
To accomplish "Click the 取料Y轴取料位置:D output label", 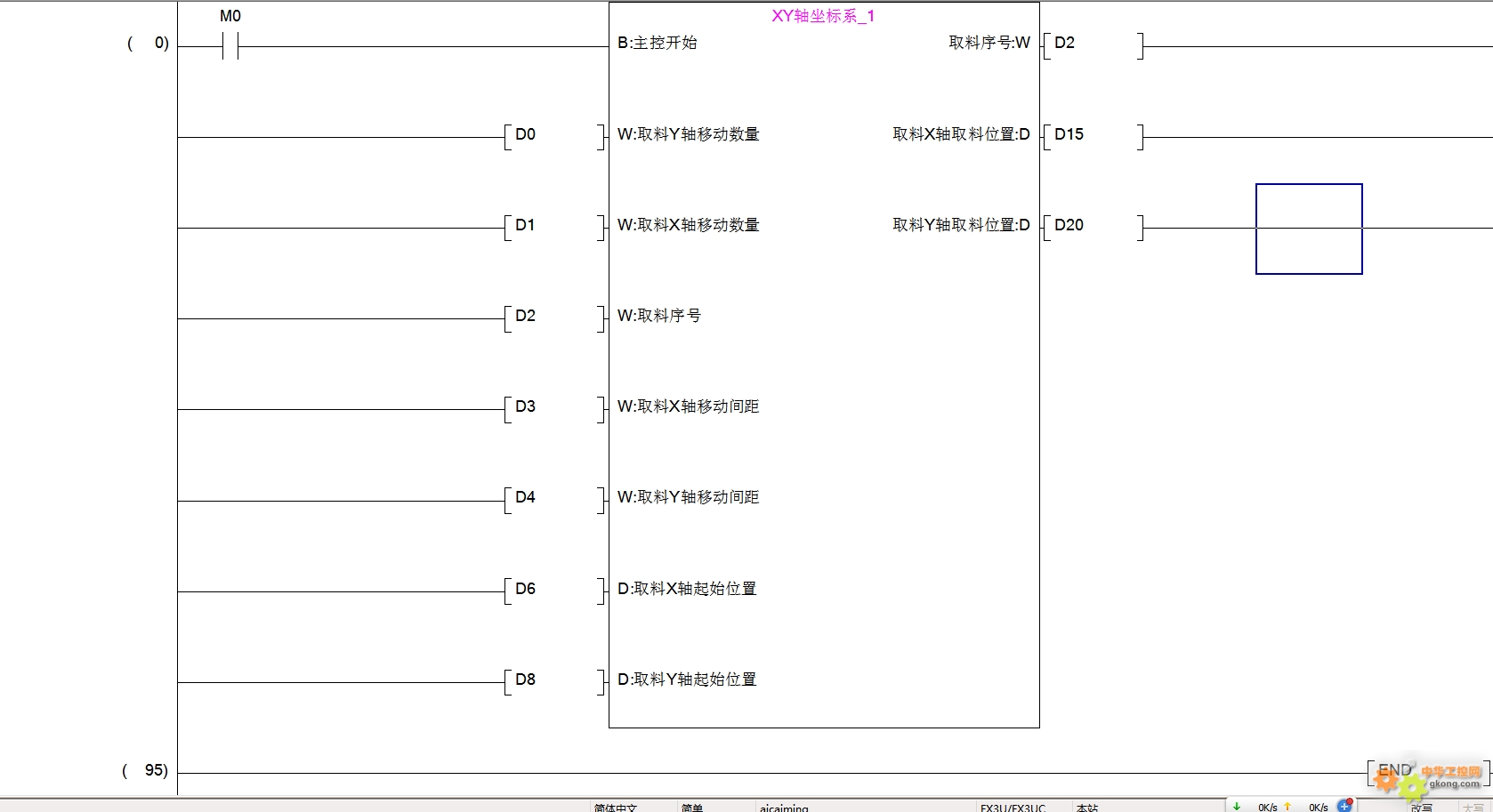I will pyautogui.click(x=962, y=225).
